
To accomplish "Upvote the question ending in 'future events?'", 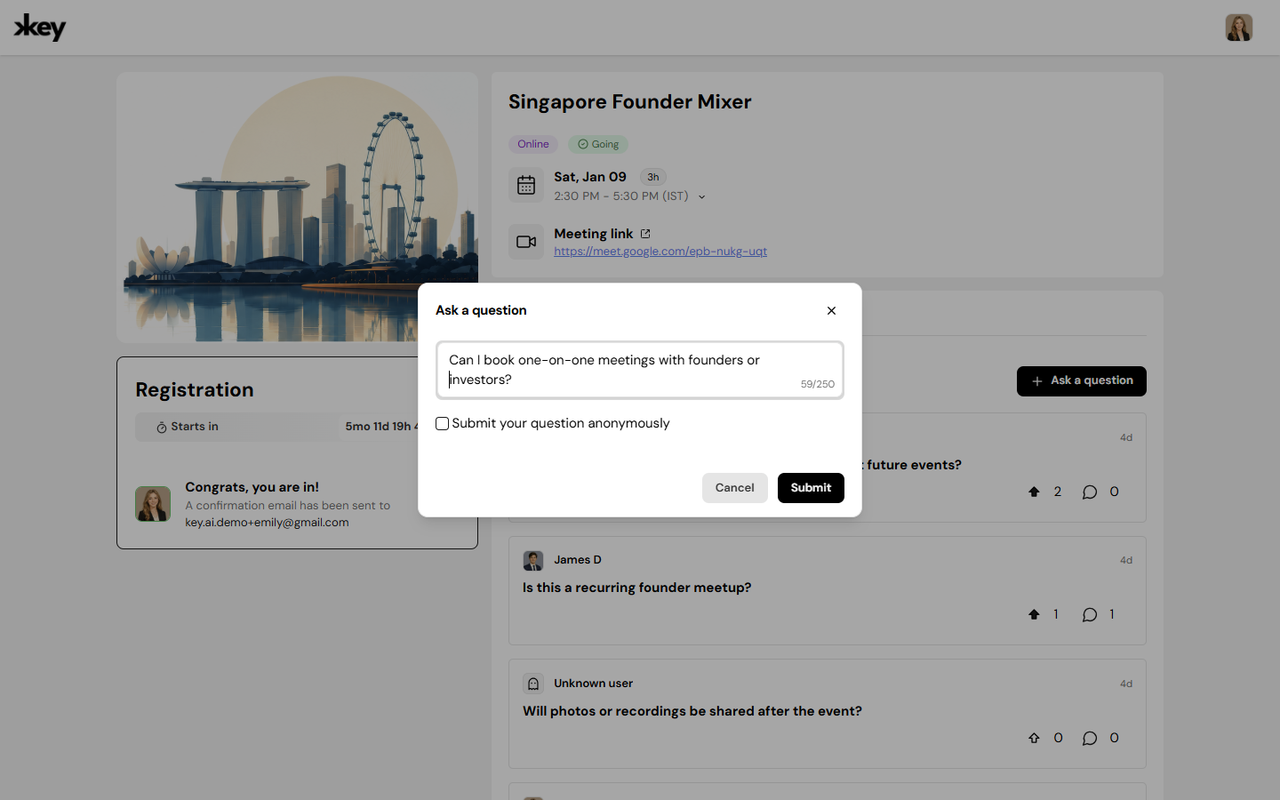I will pyautogui.click(x=1034, y=492).
